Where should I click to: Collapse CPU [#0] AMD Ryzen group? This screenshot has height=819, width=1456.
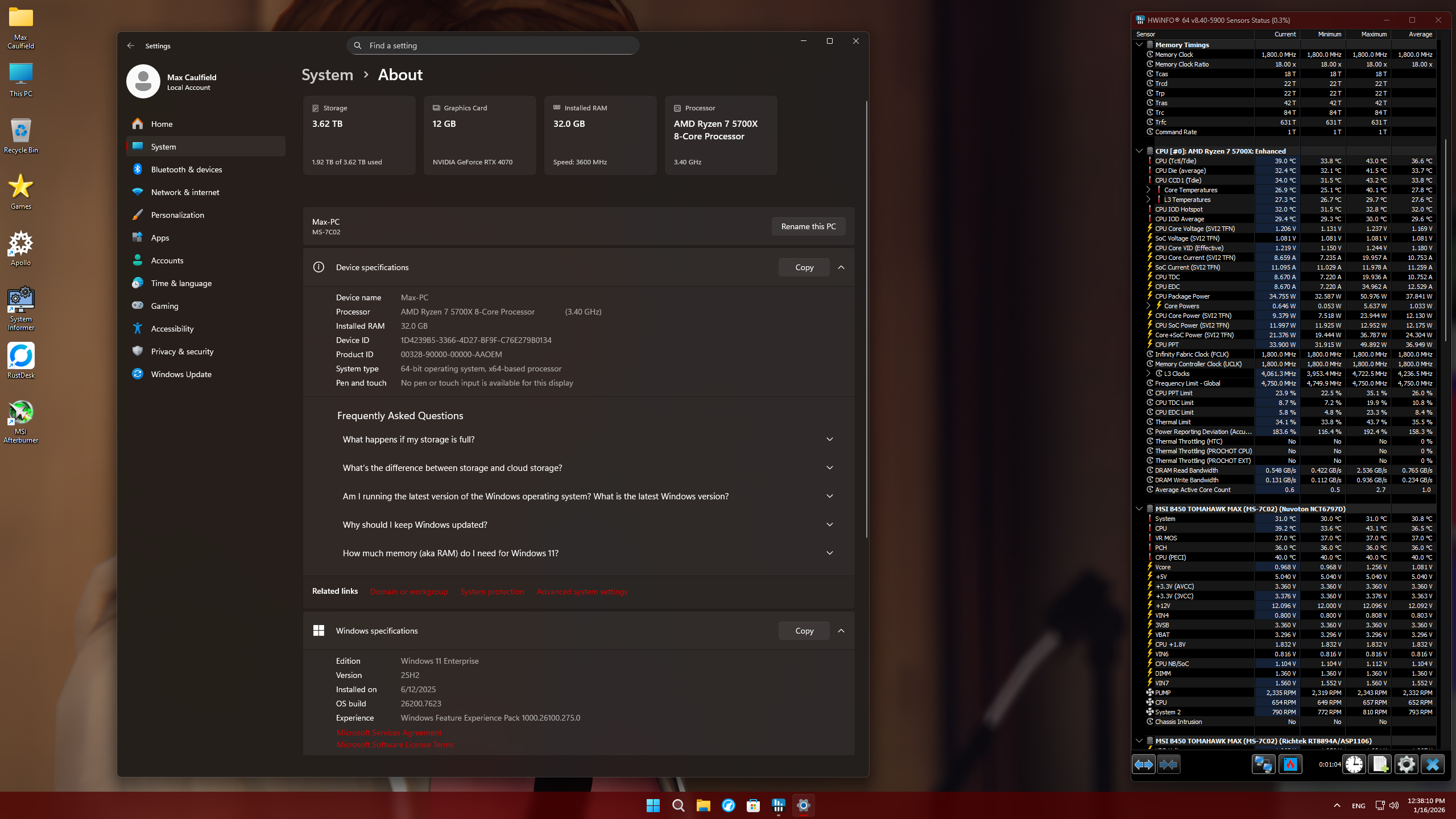tap(1139, 151)
